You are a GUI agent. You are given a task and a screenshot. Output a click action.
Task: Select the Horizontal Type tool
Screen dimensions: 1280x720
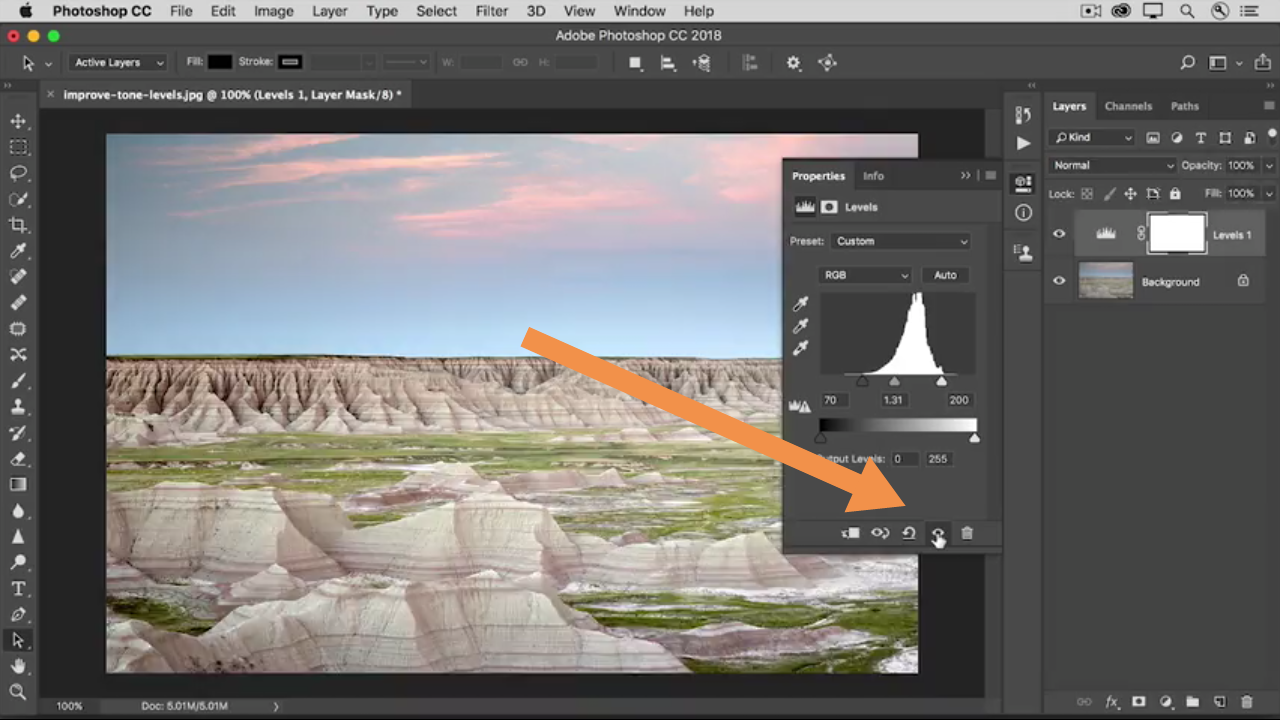[x=18, y=589]
